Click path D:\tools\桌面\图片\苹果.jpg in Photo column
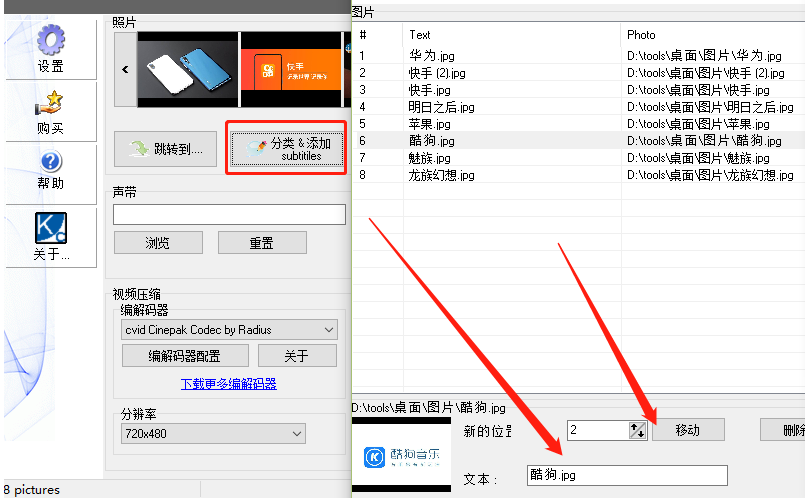The height and width of the screenshot is (498, 805). point(698,124)
